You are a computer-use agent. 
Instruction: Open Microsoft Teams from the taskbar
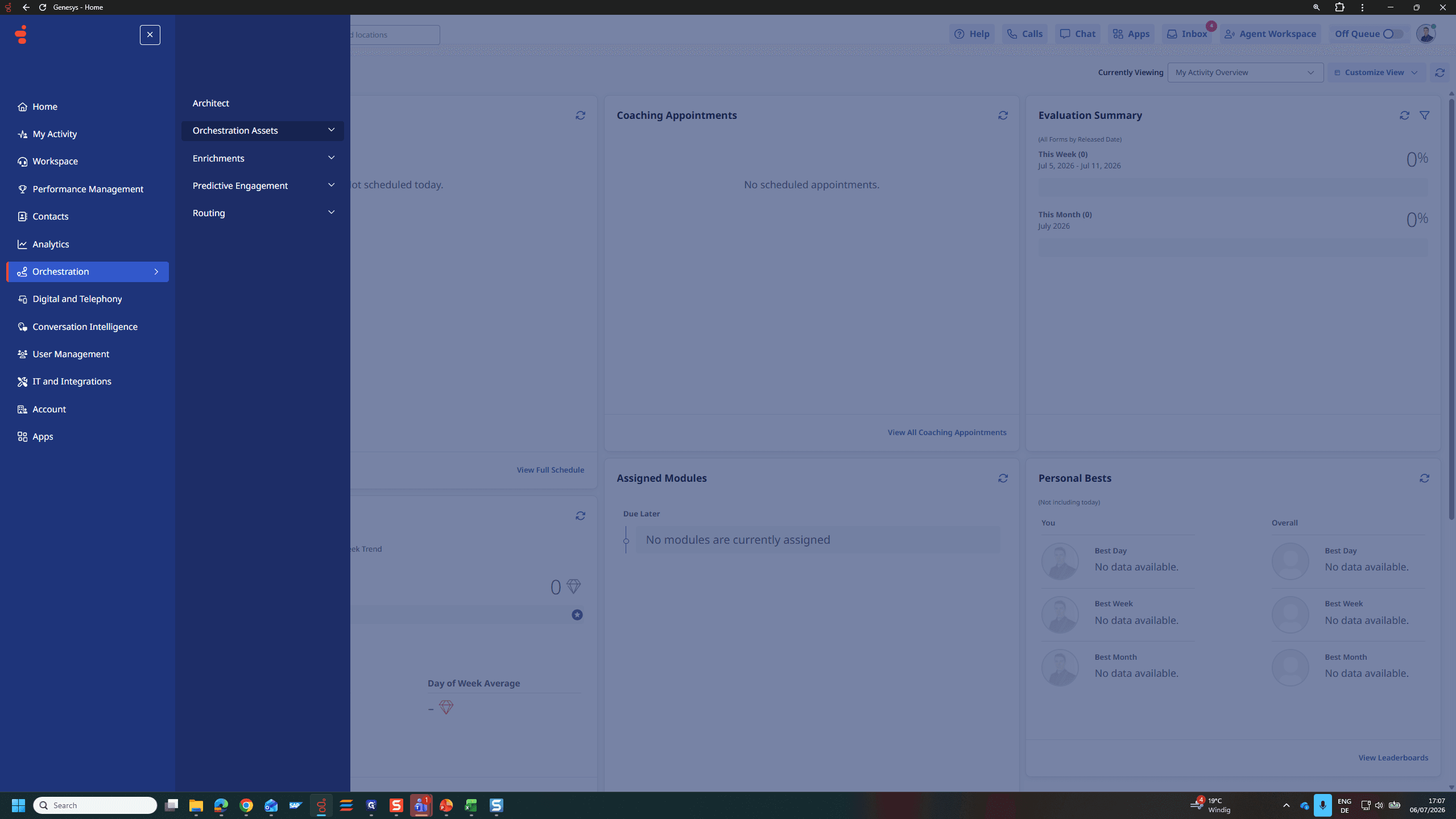(421, 805)
